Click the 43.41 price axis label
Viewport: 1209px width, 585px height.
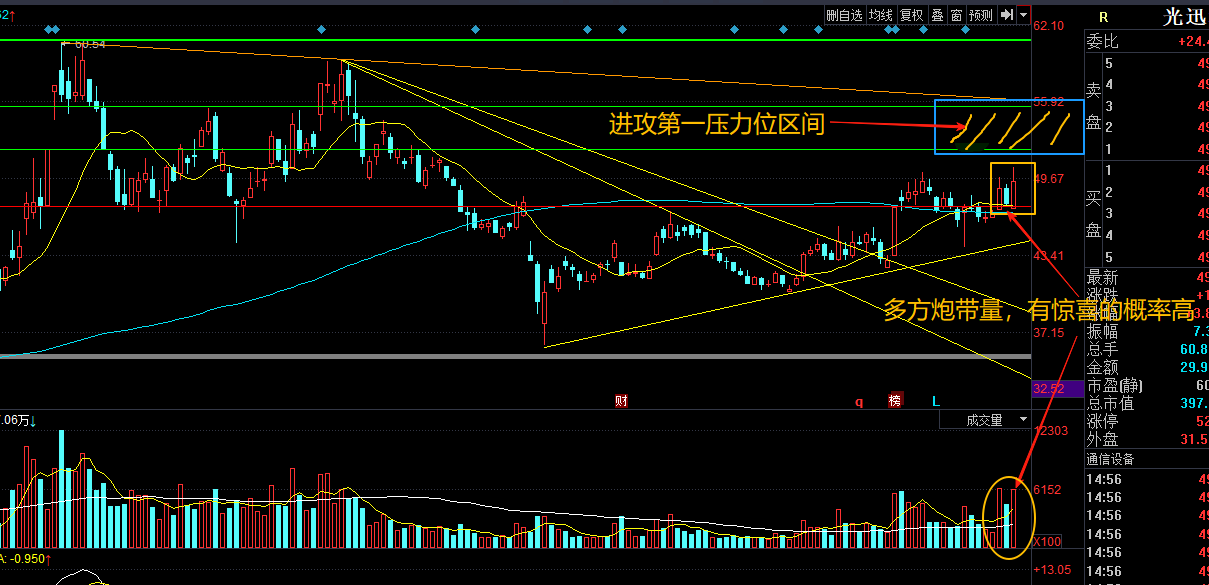tap(1049, 256)
